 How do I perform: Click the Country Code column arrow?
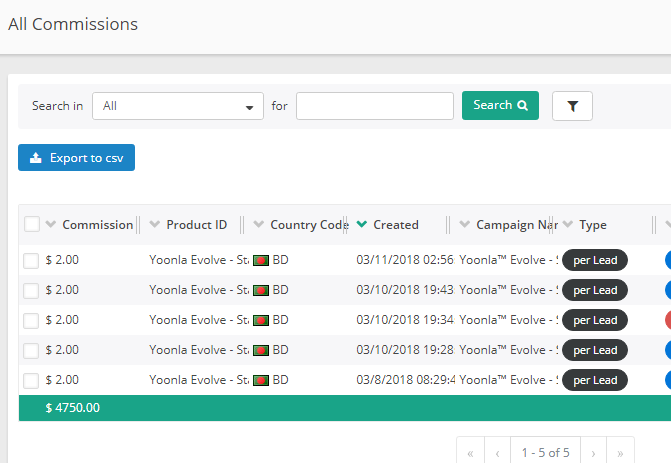tap(259, 225)
